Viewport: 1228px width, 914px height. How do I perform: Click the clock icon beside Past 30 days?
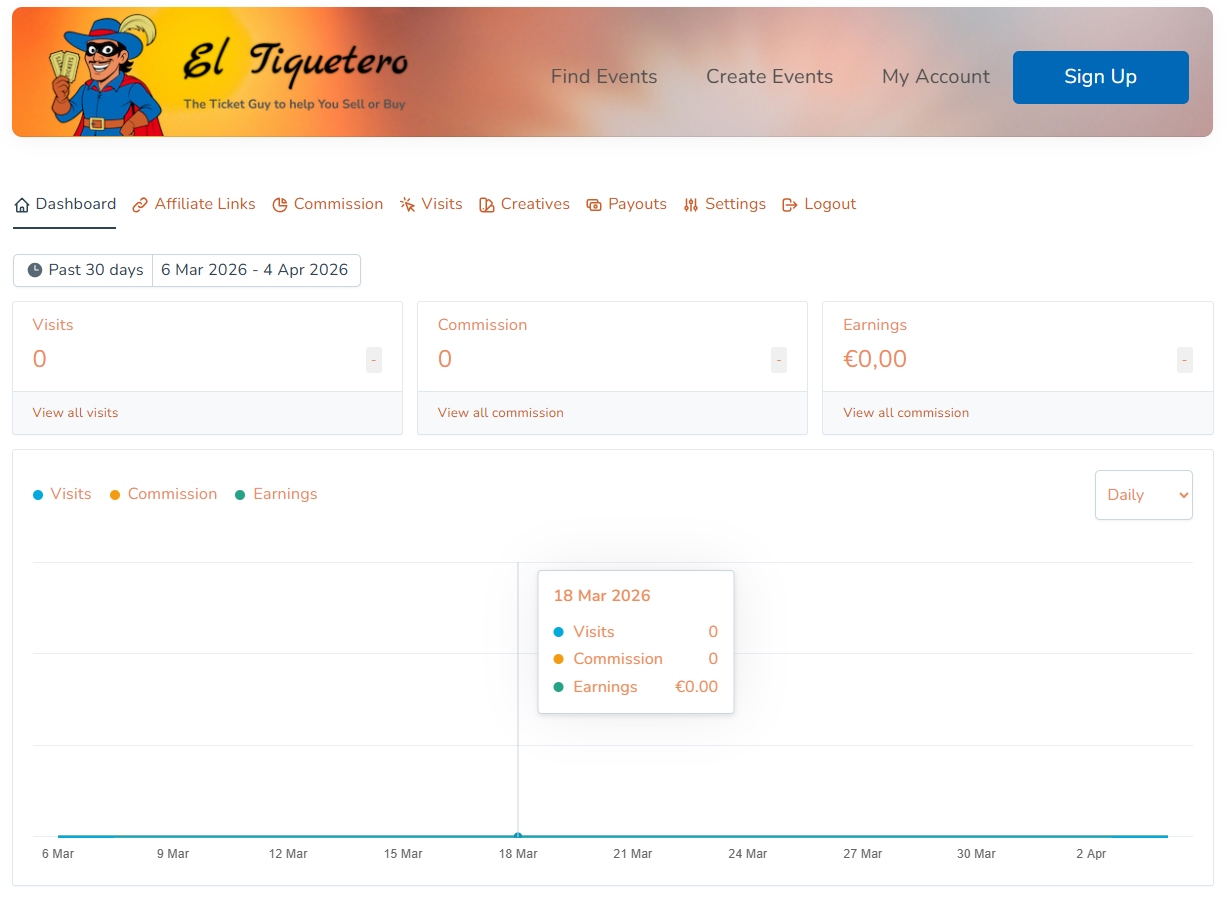pyautogui.click(x=35, y=270)
